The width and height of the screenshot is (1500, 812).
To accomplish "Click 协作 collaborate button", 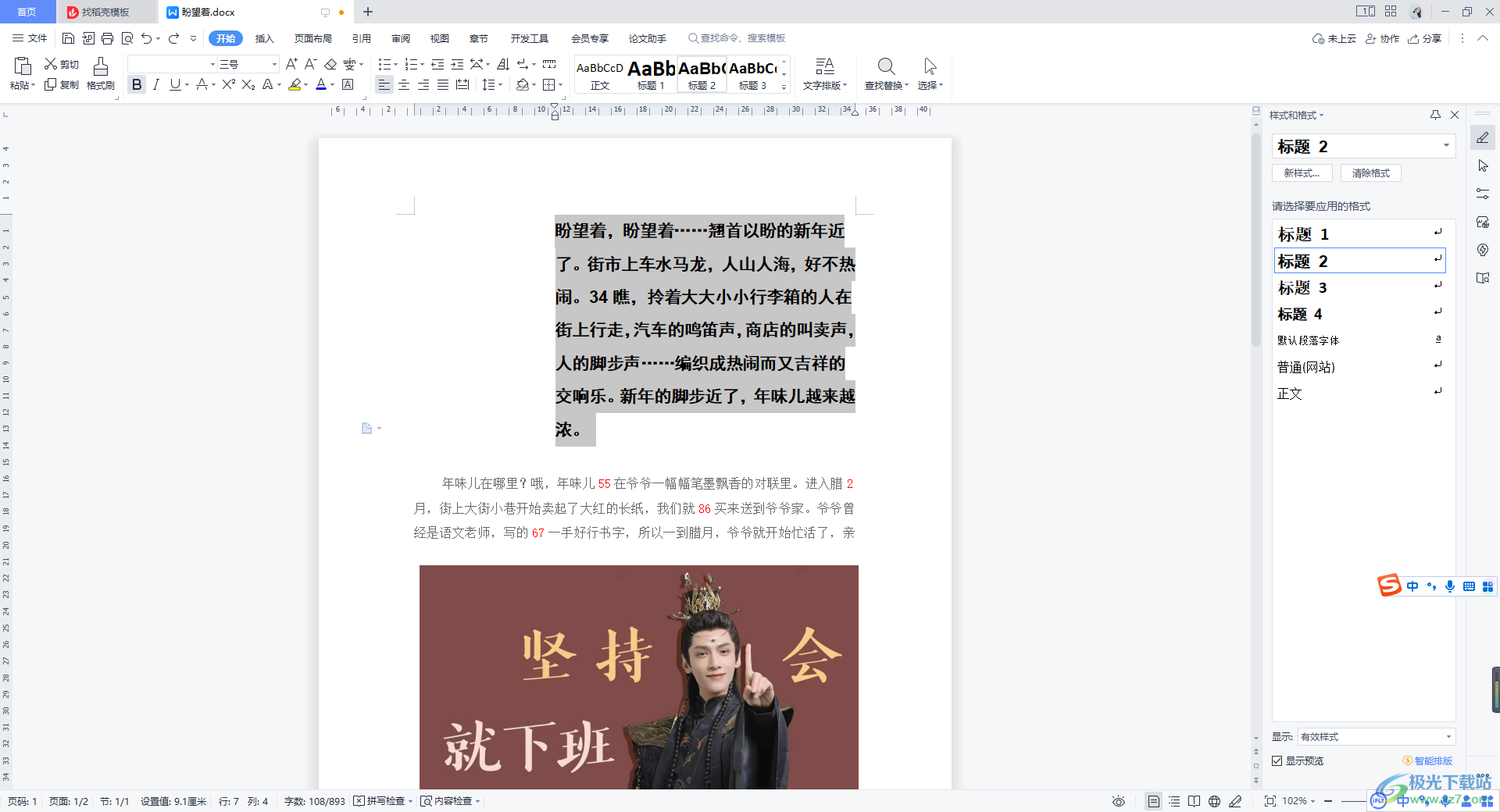I will 1383,38.
